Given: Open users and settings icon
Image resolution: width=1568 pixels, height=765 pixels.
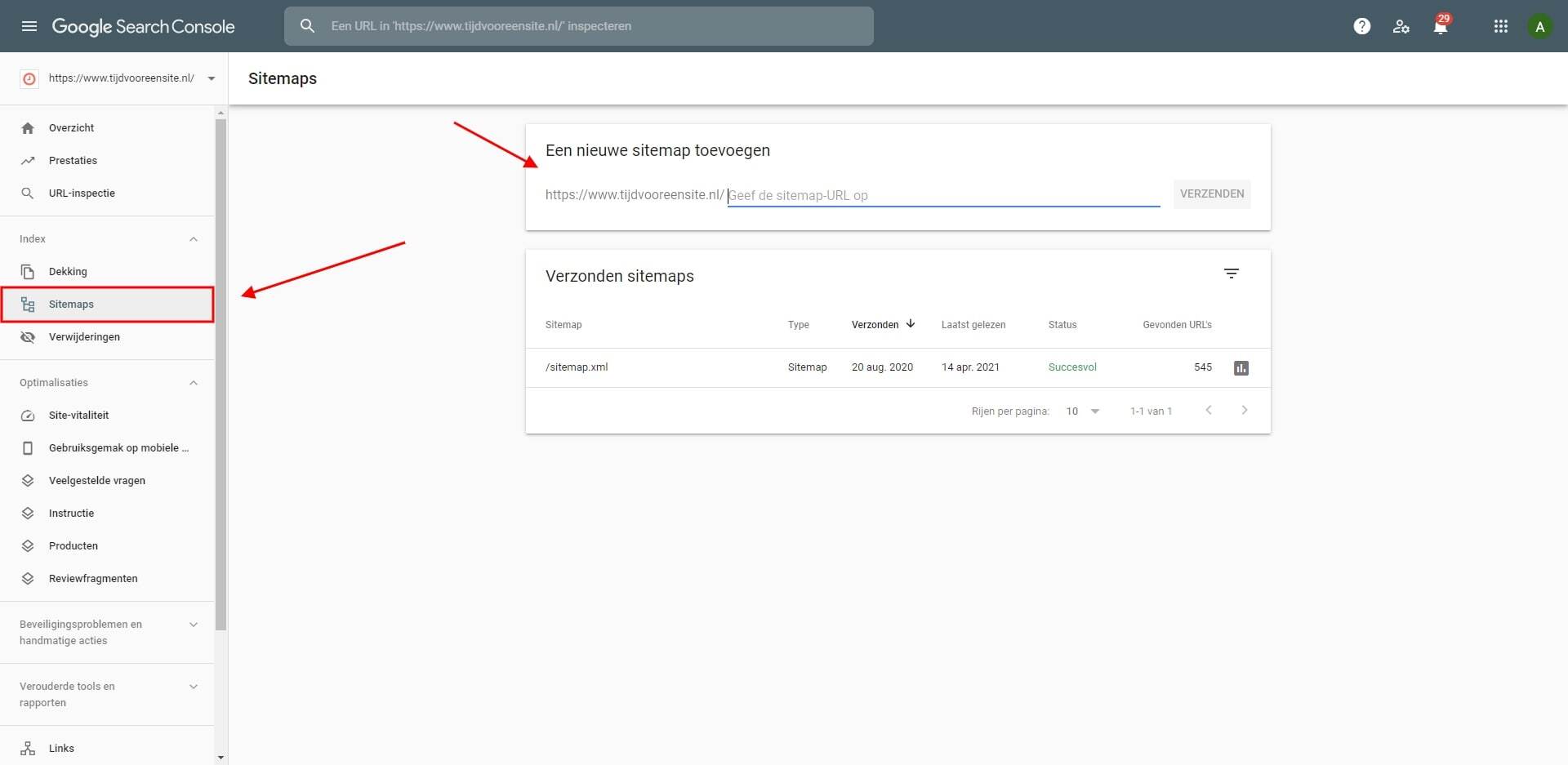Looking at the screenshot, I should coord(1401,26).
